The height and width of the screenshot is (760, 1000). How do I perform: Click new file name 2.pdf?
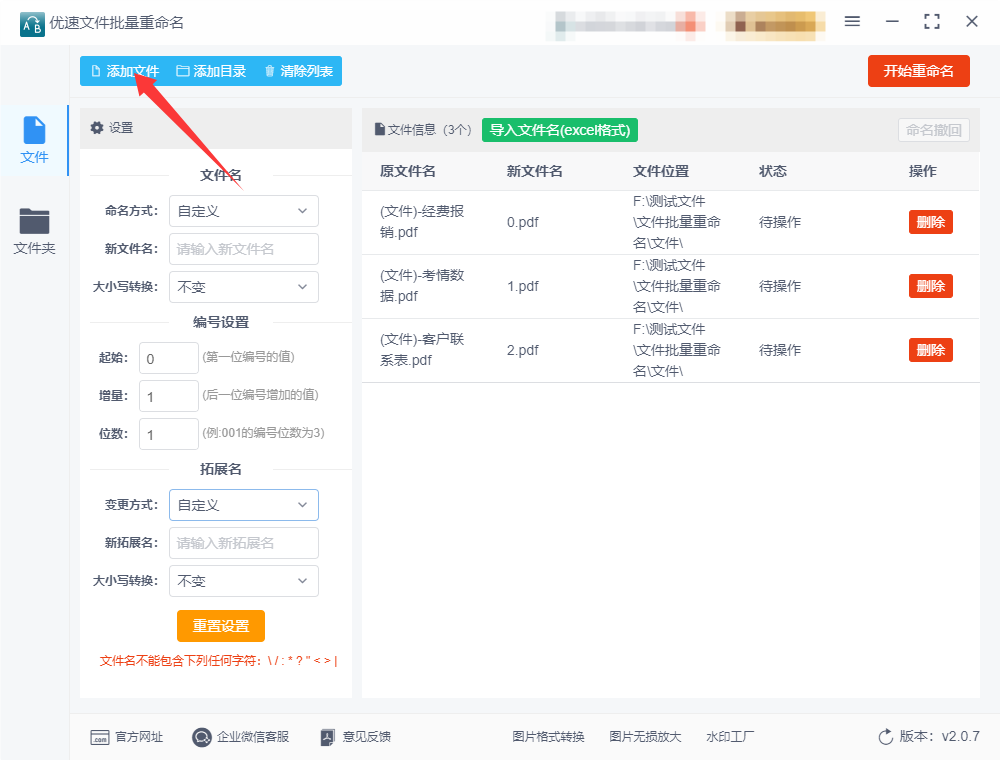[522, 350]
